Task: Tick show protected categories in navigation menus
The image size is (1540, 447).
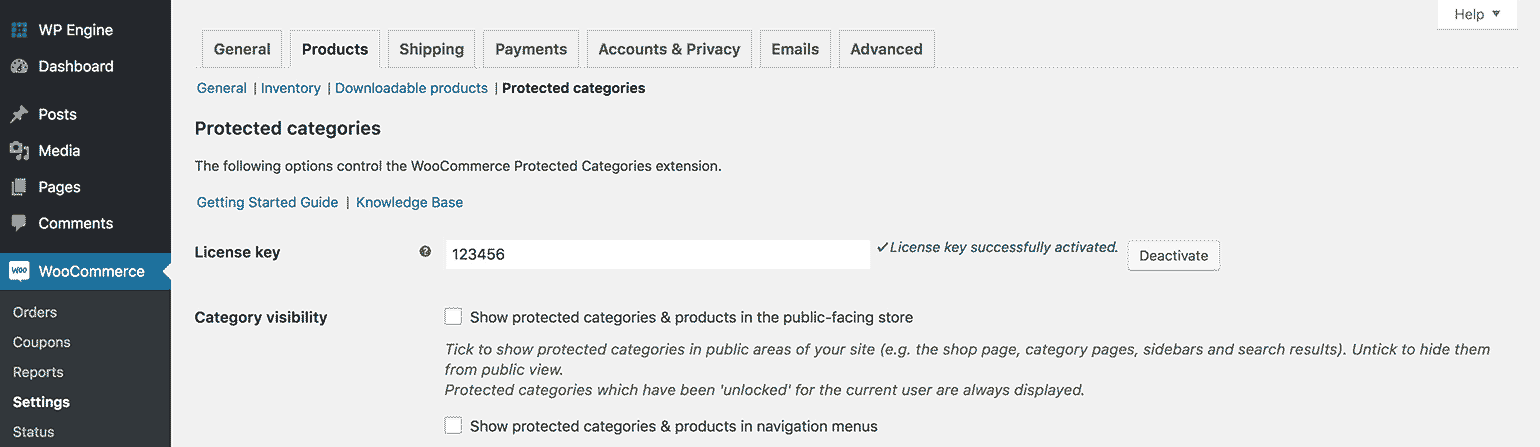Action: [453, 426]
